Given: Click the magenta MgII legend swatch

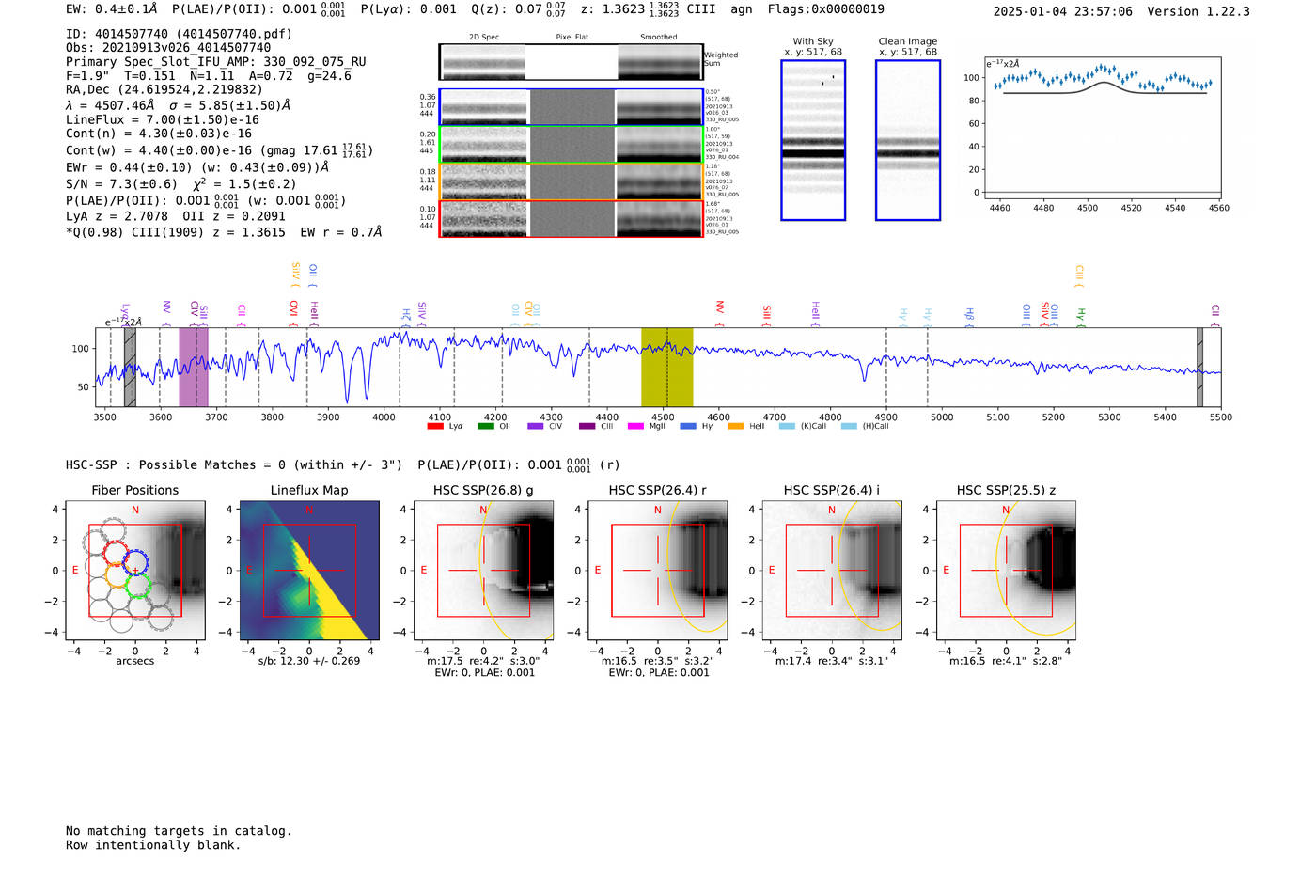Looking at the screenshot, I should (636, 427).
